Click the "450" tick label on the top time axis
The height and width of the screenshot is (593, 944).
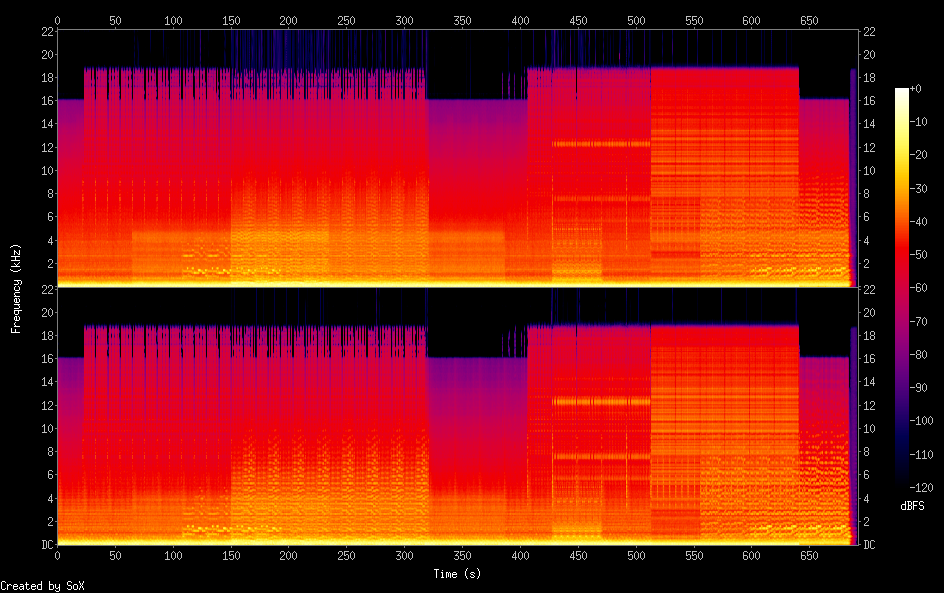click(578, 20)
